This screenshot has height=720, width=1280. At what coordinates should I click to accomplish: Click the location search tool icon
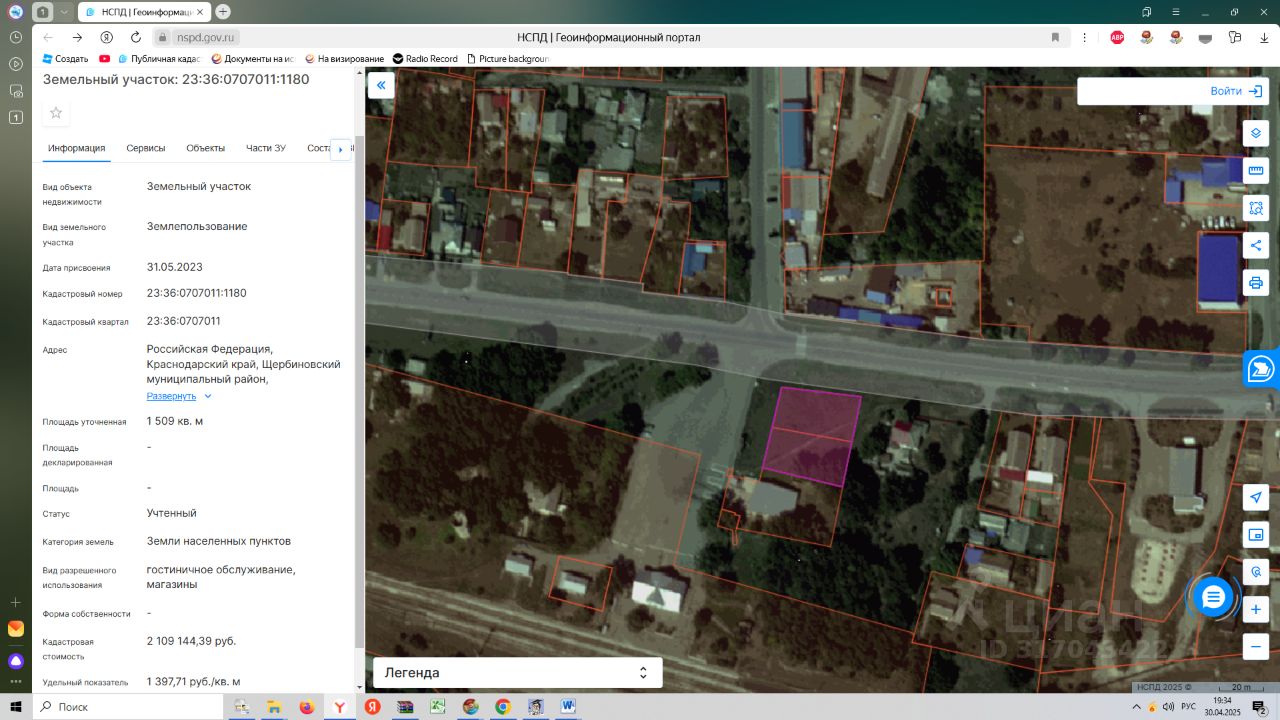(x=1256, y=572)
